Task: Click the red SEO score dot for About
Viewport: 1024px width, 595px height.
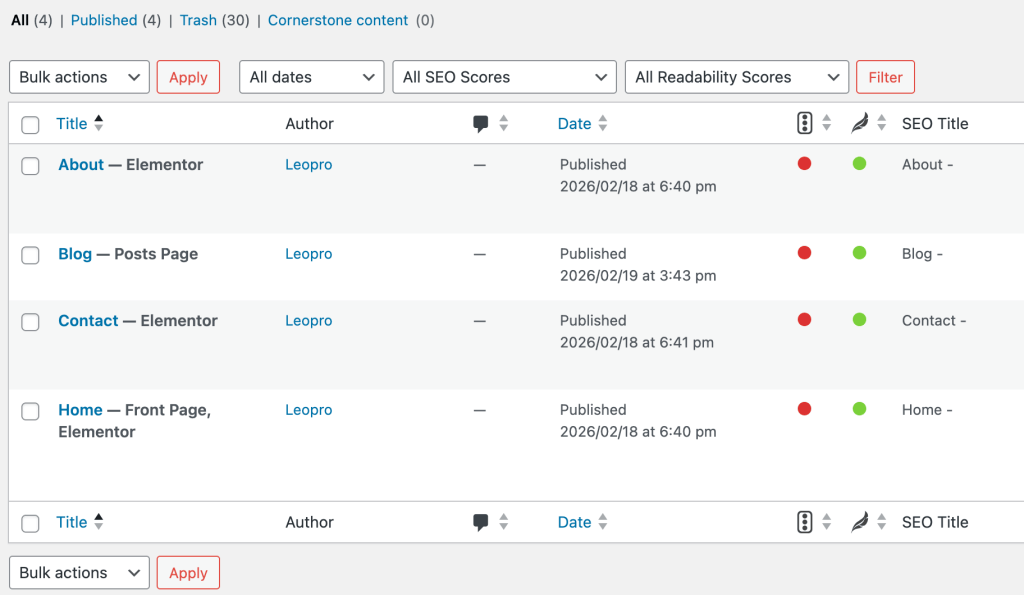Action: click(805, 164)
